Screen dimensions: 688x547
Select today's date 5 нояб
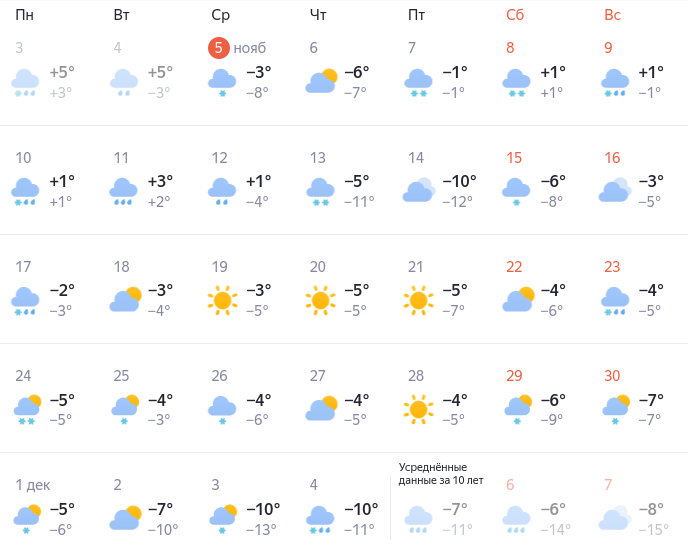point(237,48)
